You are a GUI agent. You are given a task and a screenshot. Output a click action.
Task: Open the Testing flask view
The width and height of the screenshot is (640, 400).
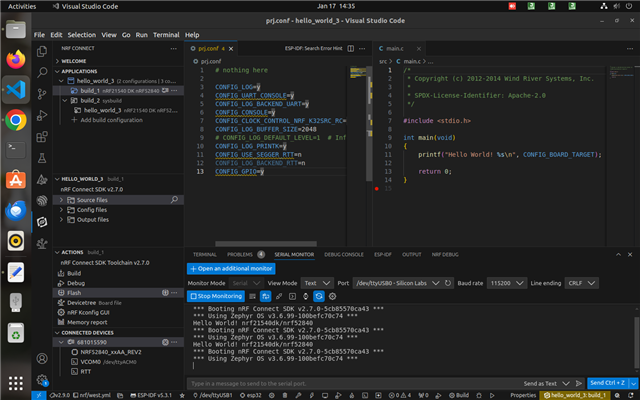tap(42, 158)
